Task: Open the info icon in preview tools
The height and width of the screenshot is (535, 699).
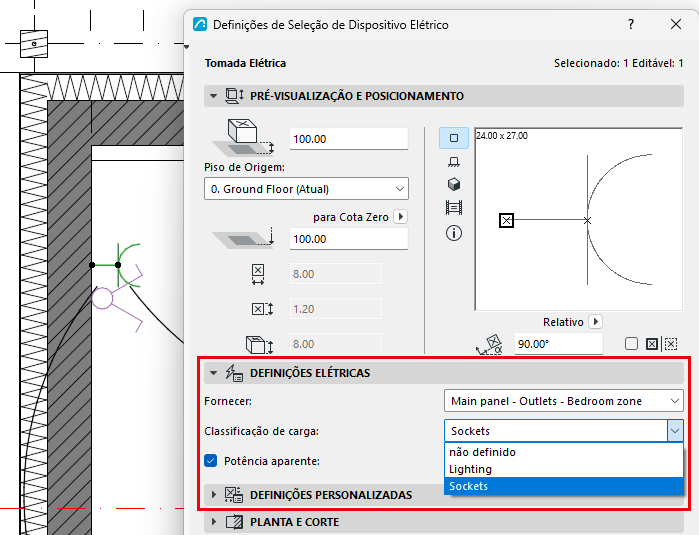Action: pos(454,233)
